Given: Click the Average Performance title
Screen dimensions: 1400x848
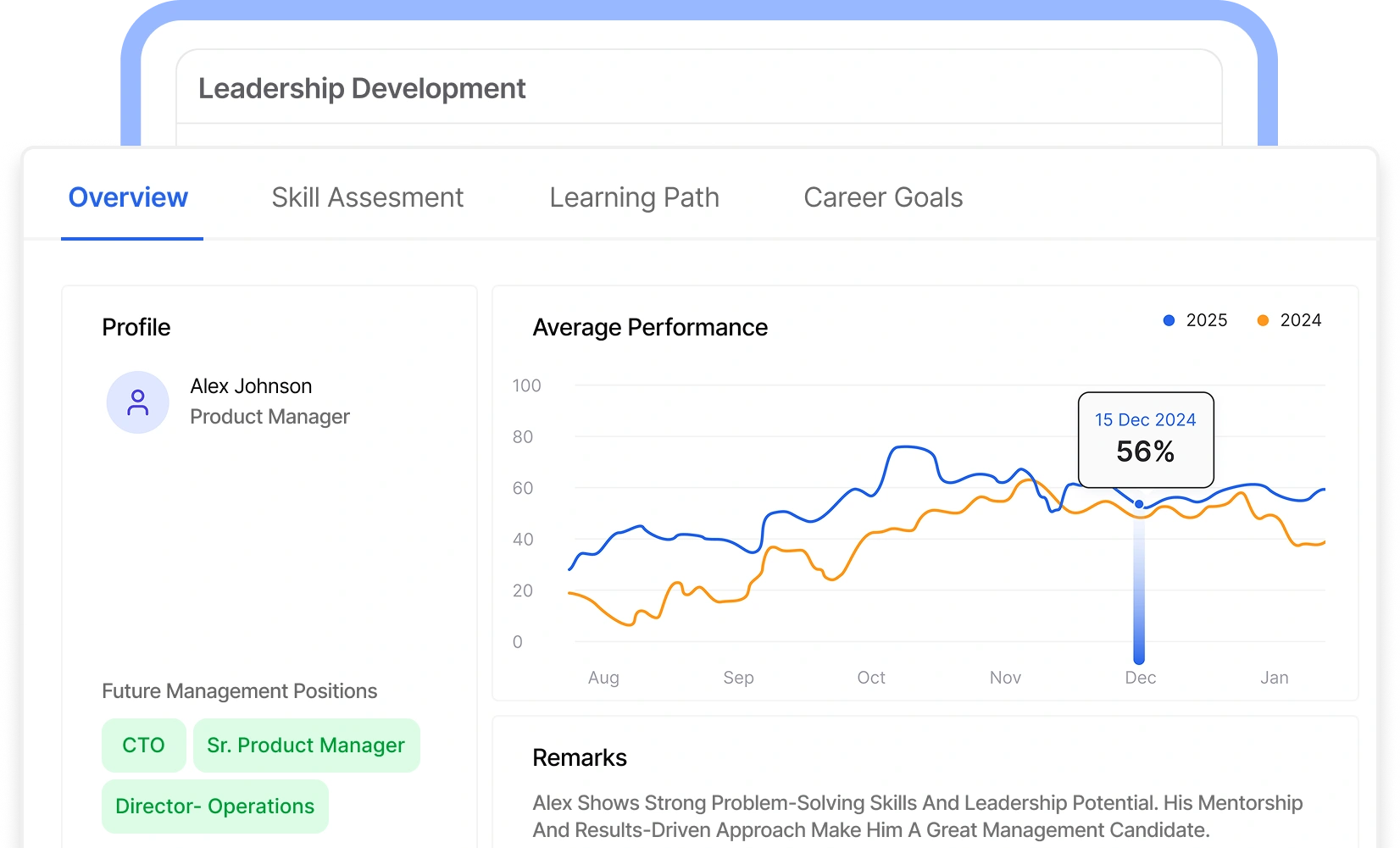Looking at the screenshot, I should (650, 328).
